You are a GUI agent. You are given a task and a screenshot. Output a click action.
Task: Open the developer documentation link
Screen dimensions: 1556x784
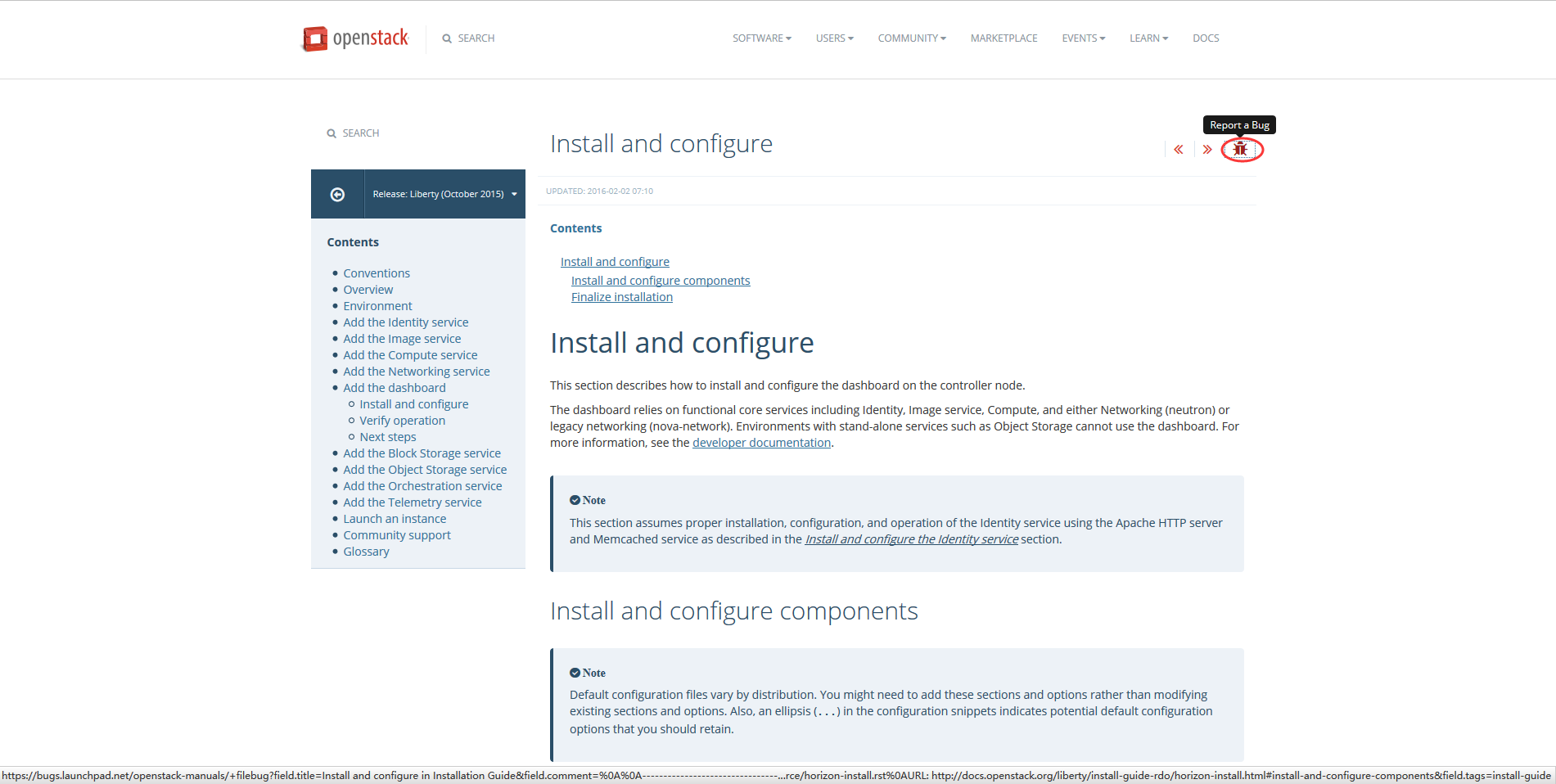tap(761, 443)
